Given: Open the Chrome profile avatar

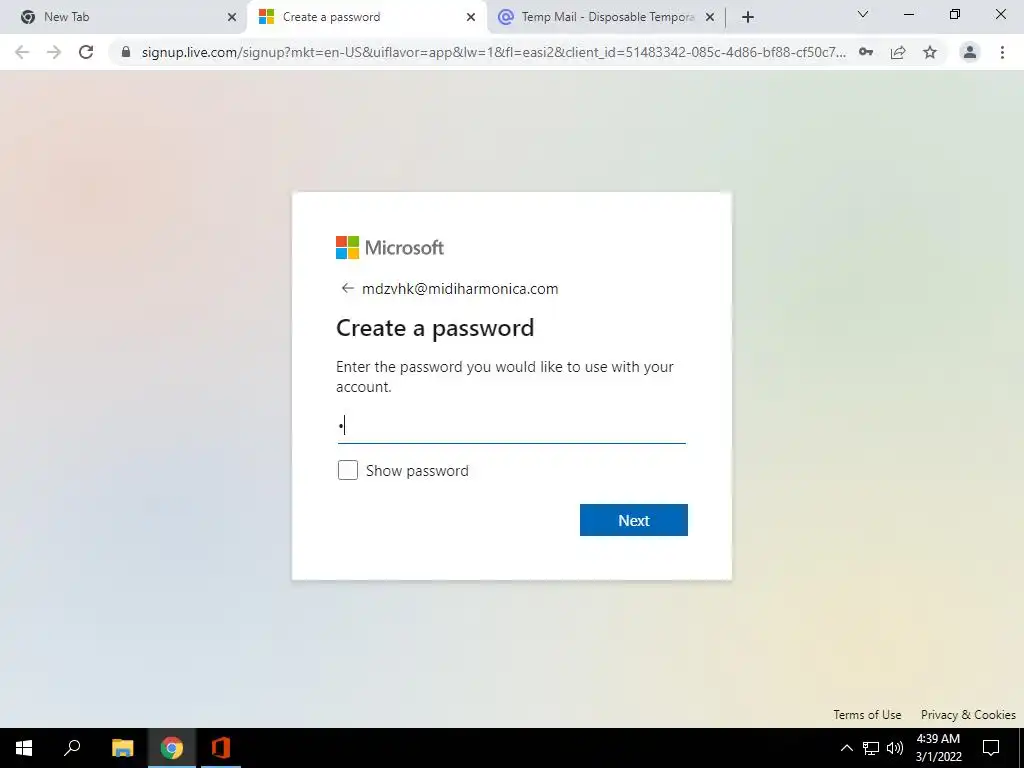Looking at the screenshot, I should click(970, 52).
